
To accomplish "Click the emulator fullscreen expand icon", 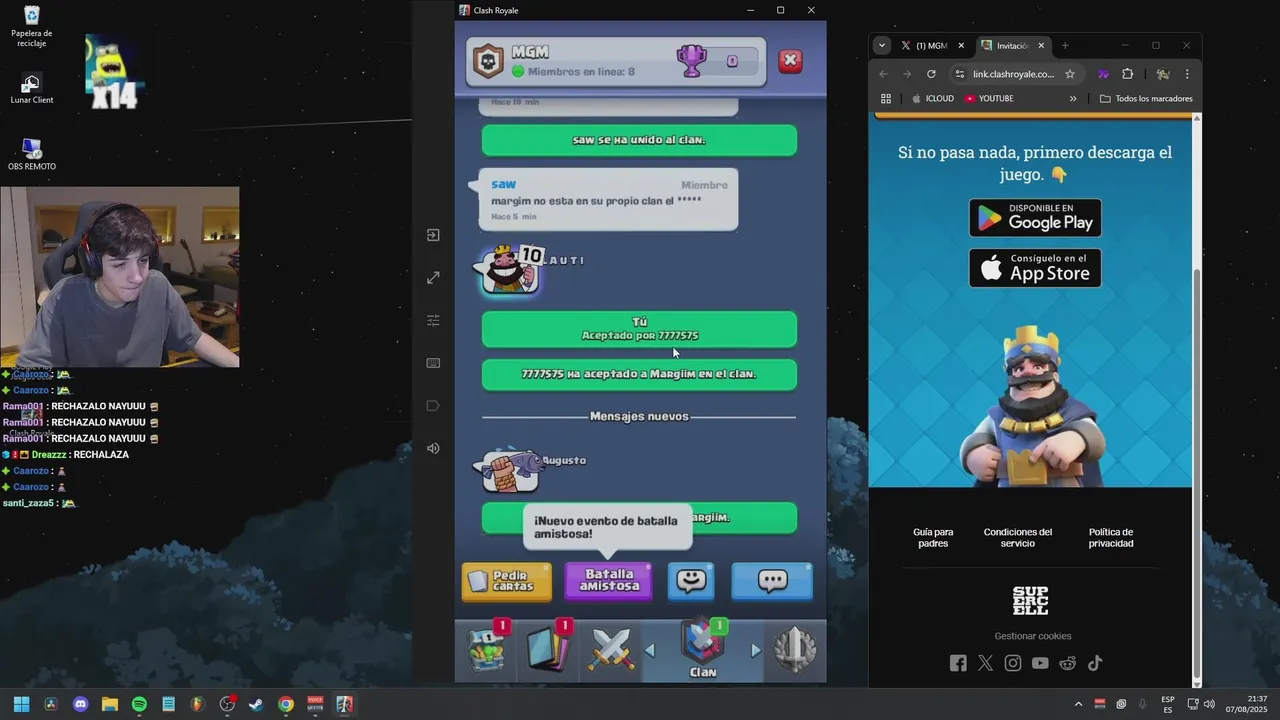I will pos(433,278).
